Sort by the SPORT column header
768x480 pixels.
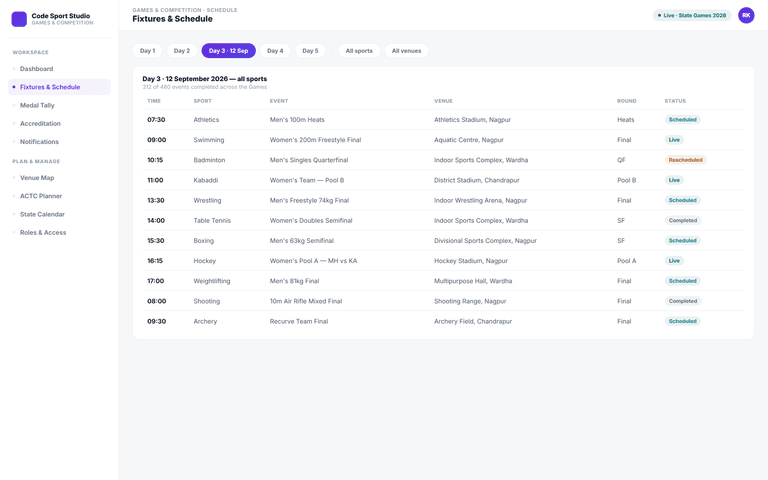pos(202,101)
